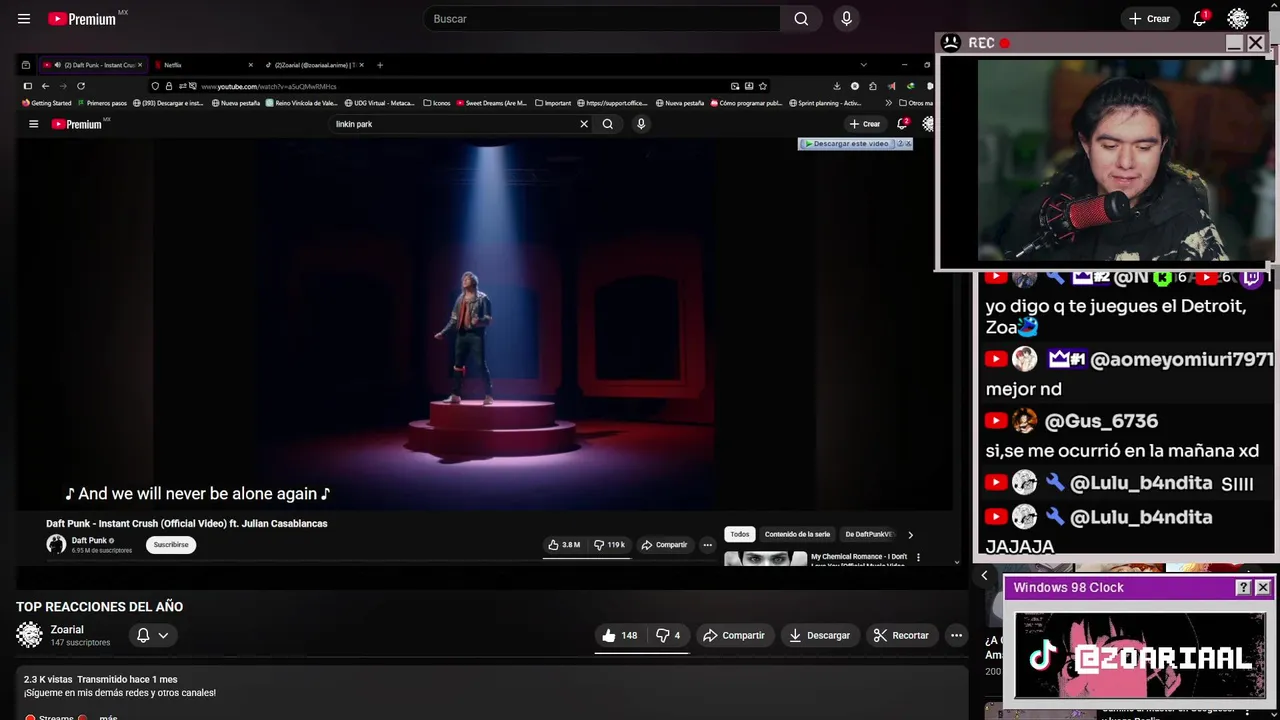Like the Daft Punk video with 3.8 M
The height and width of the screenshot is (720, 1280).
pos(564,545)
